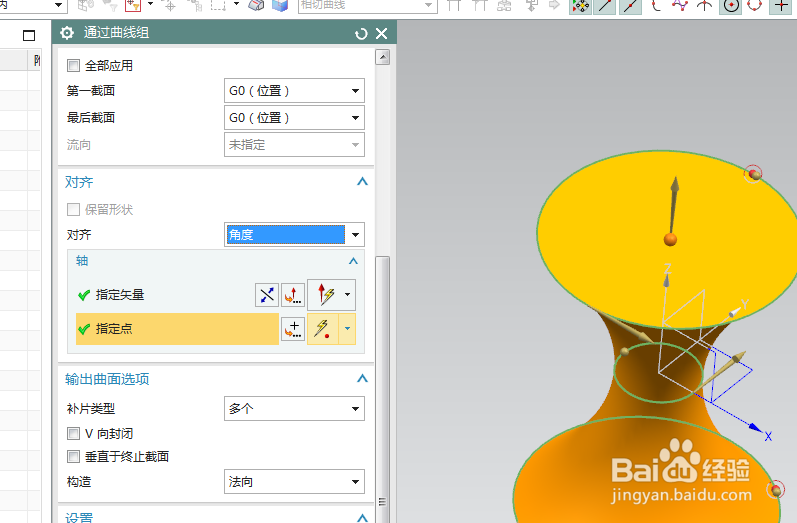Viewport: 797px width, 523px height.
Task: Open the 最后截面 continuity dropdown
Action: tap(294, 118)
